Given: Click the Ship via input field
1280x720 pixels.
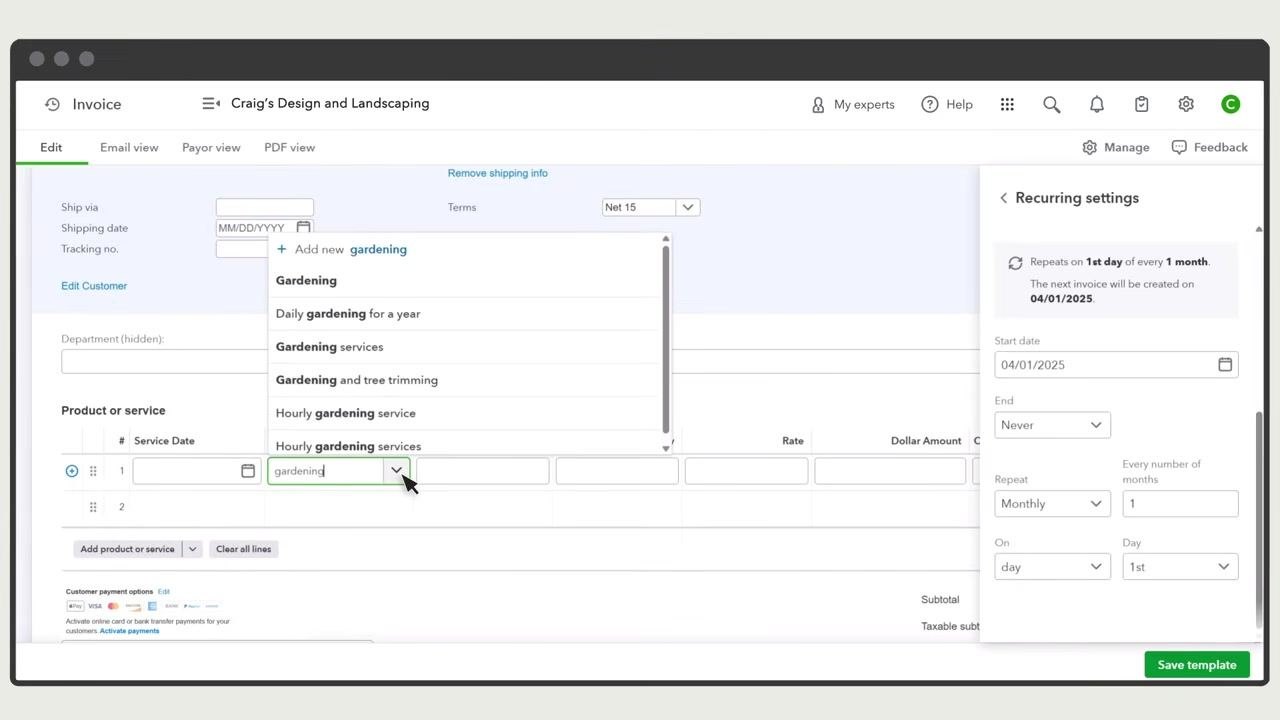Looking at the screenshot, I should coord(265,207).
